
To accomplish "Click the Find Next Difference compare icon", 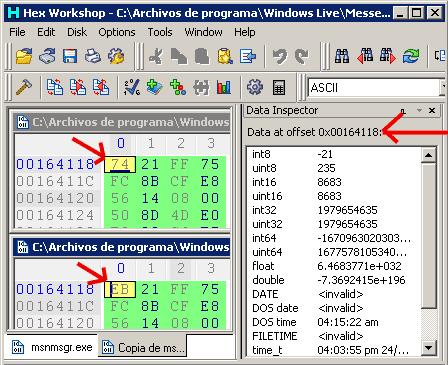I will tap(78, 88).
